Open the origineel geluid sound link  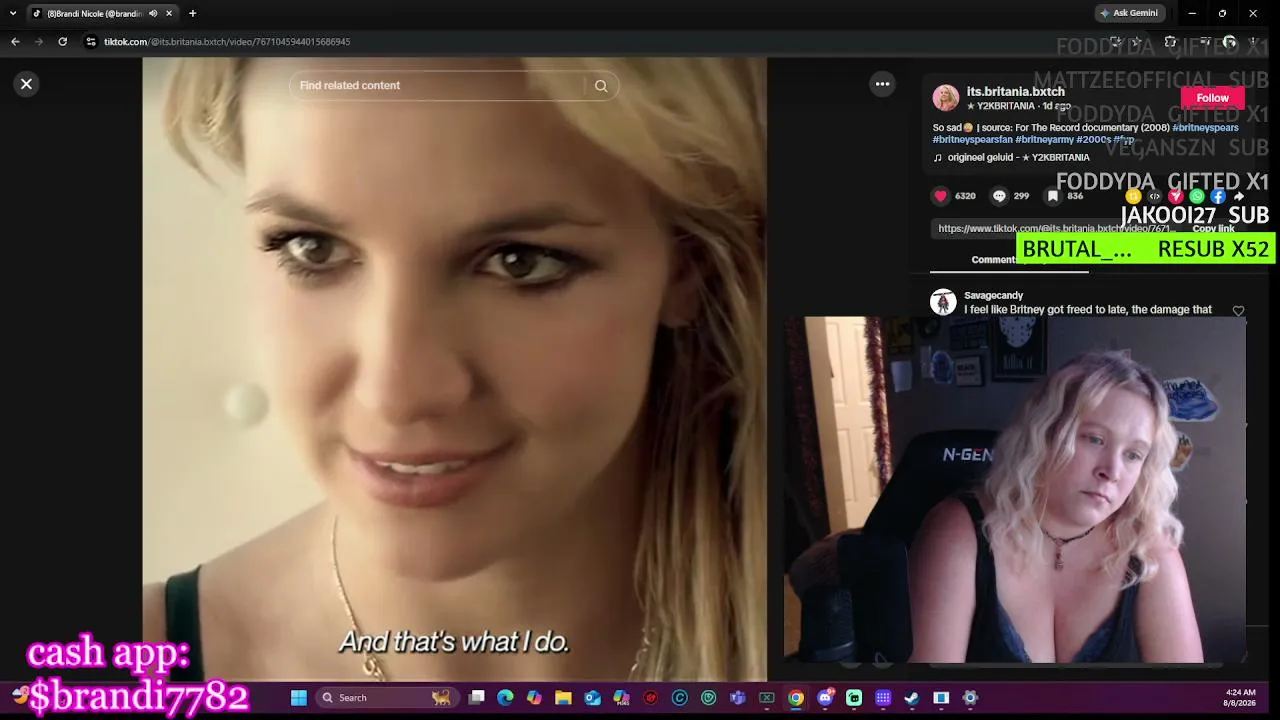[x=1018, y=158]
